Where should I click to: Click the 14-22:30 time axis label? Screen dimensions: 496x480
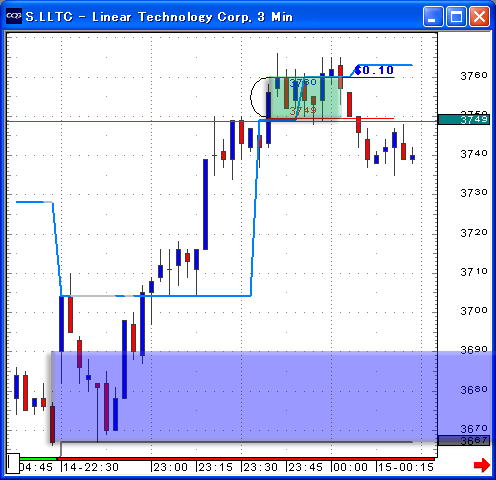[x=91, y=467]
